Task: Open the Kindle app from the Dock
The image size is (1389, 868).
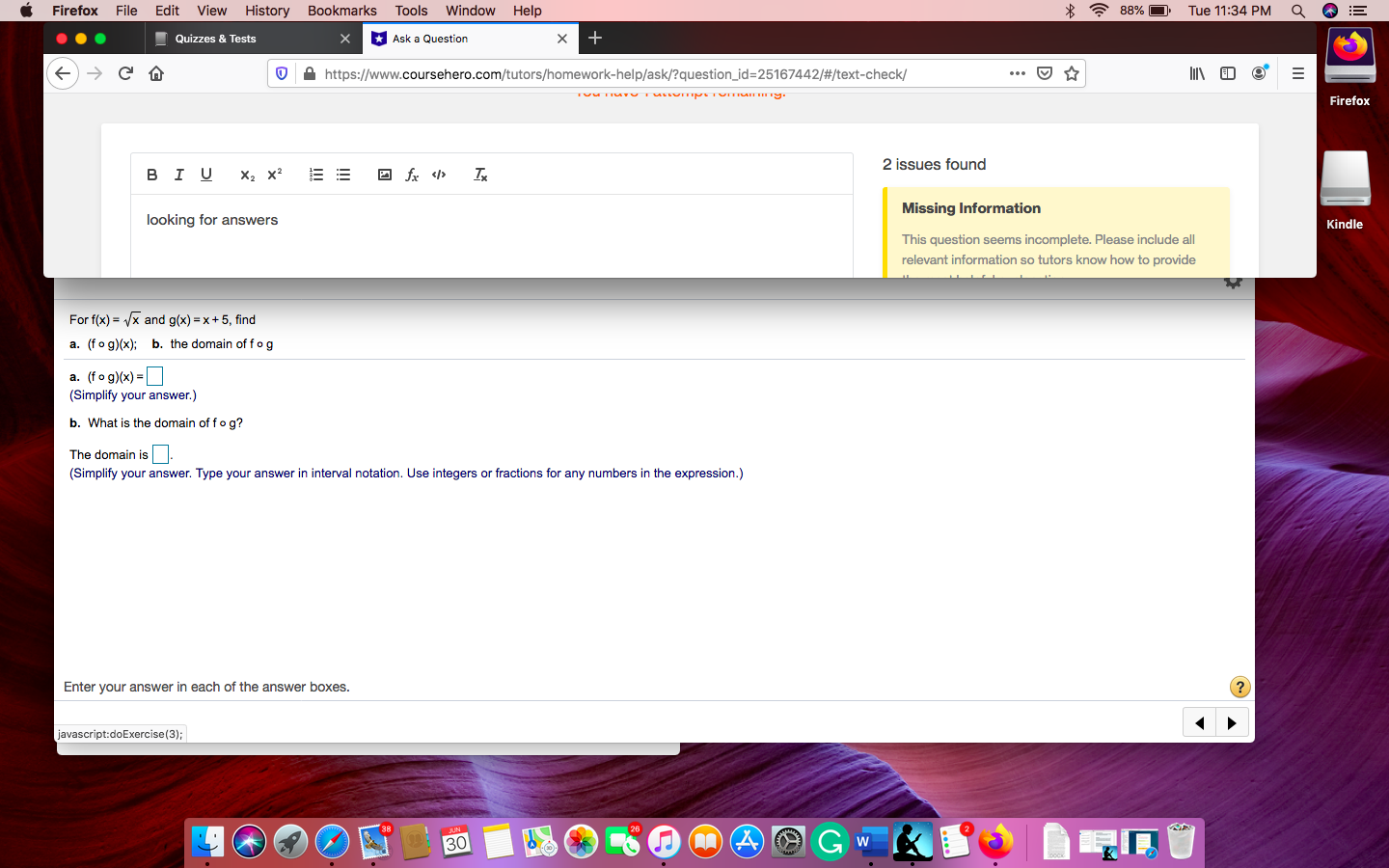Action: [x=912, y=842]
